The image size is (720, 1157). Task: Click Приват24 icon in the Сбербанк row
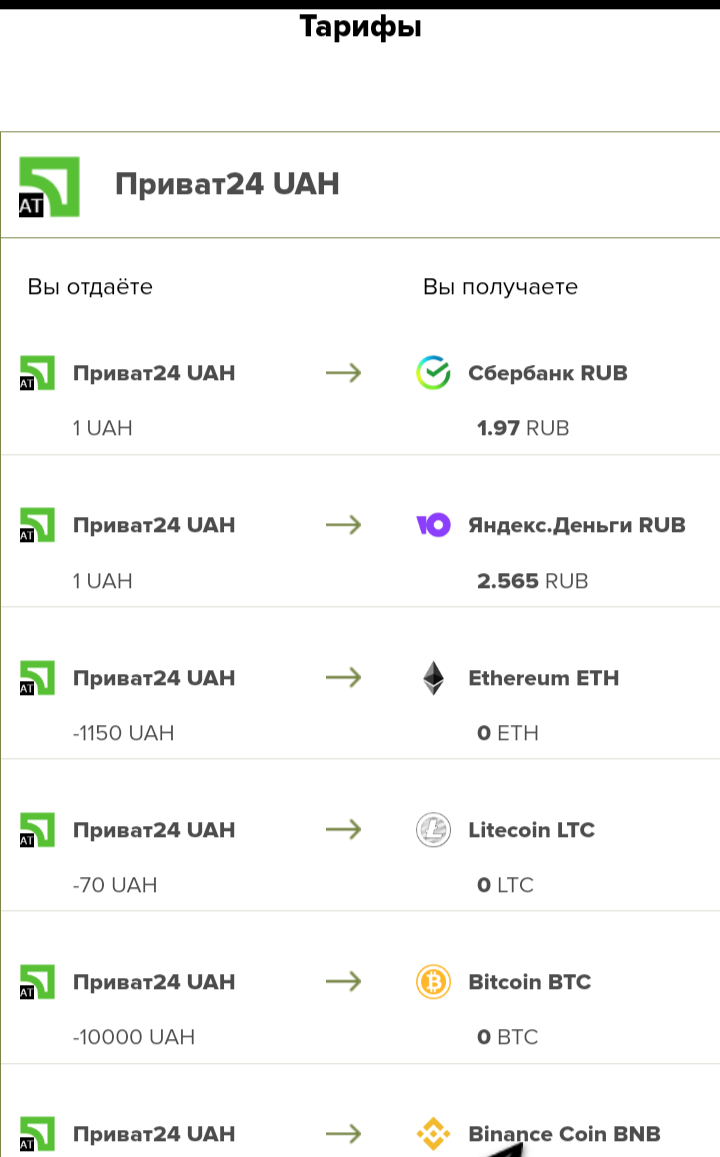pyautogui.click(x=37, y=373)
